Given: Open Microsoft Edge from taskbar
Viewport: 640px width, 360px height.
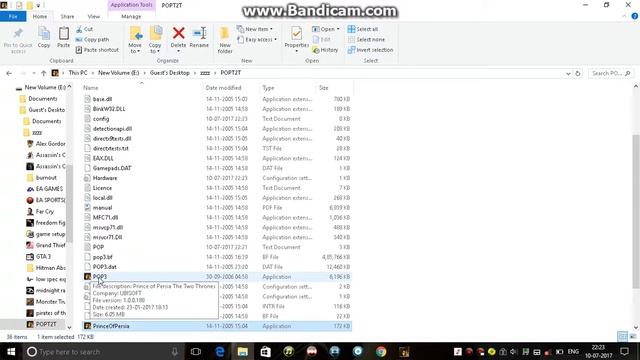Looking at the screenshot, I should (x=220, y=351).
